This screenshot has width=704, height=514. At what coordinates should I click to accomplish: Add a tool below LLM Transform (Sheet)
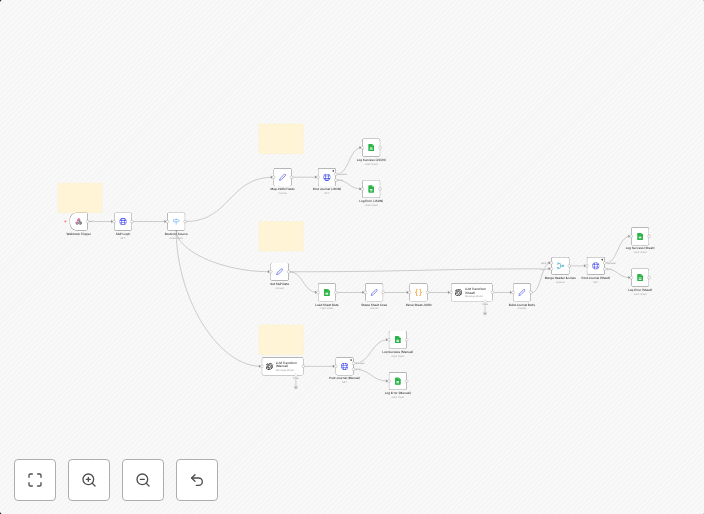tap(485, 313)
